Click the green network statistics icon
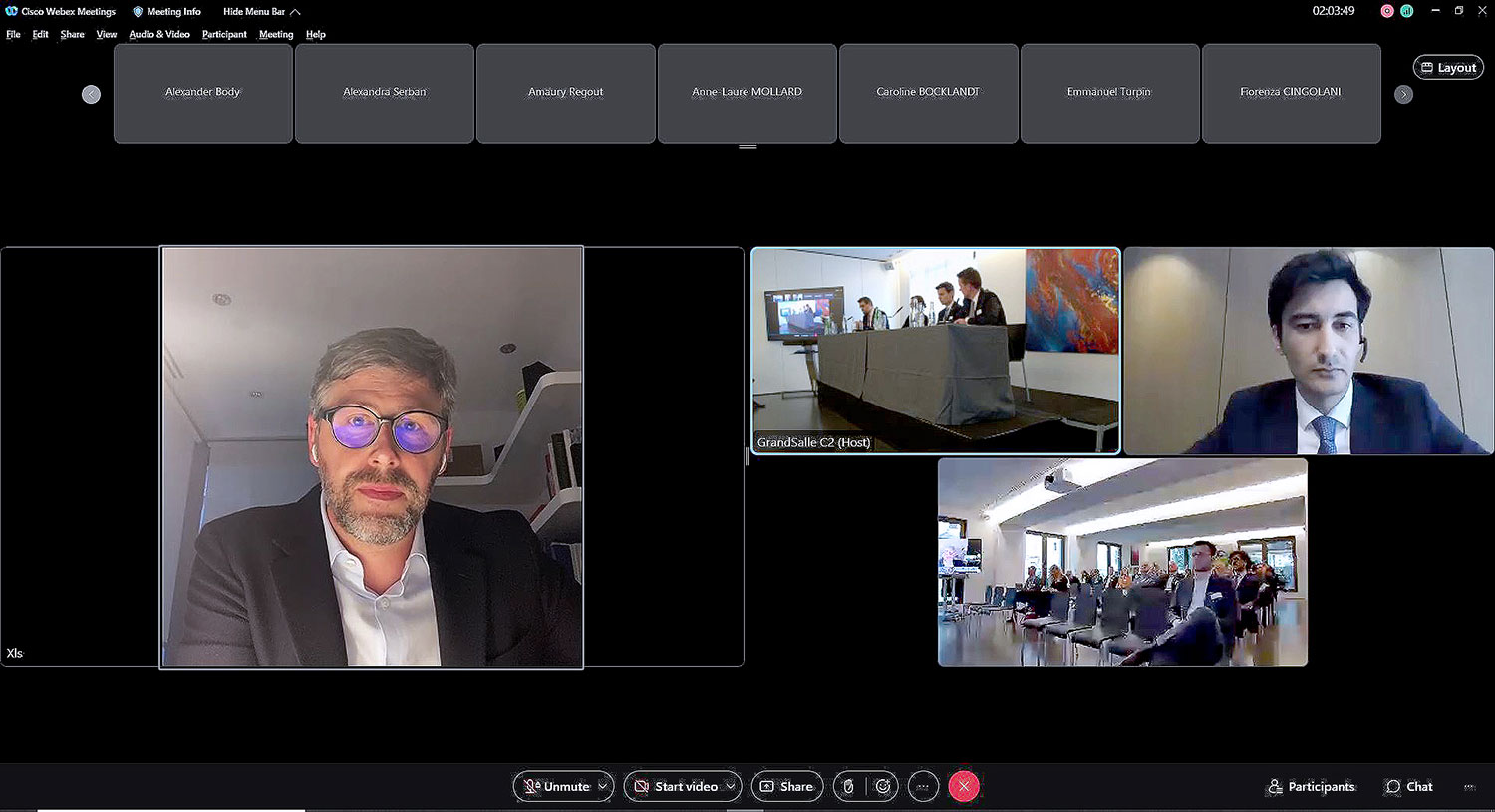Viewport: 1495px width, 812px height. tap(1406, 11)
